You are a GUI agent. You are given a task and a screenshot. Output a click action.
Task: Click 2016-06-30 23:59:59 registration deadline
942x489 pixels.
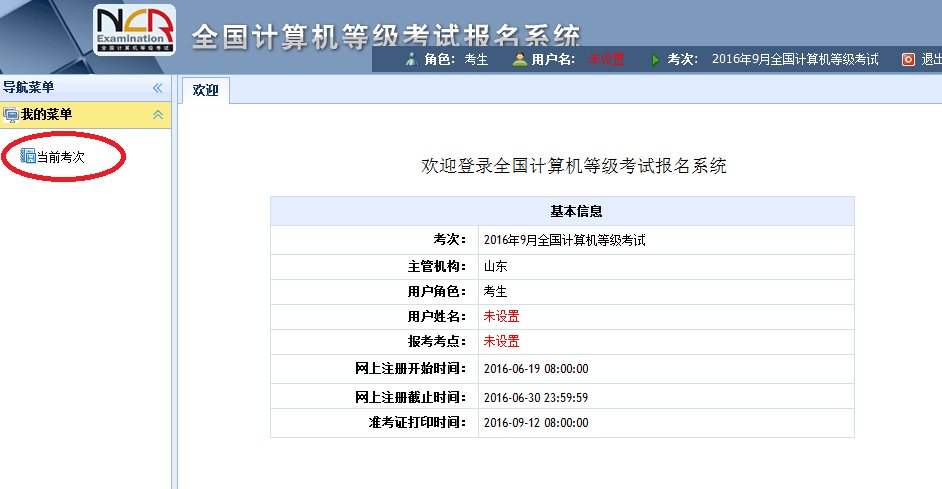pyautogui.click(x=536, y=398)
